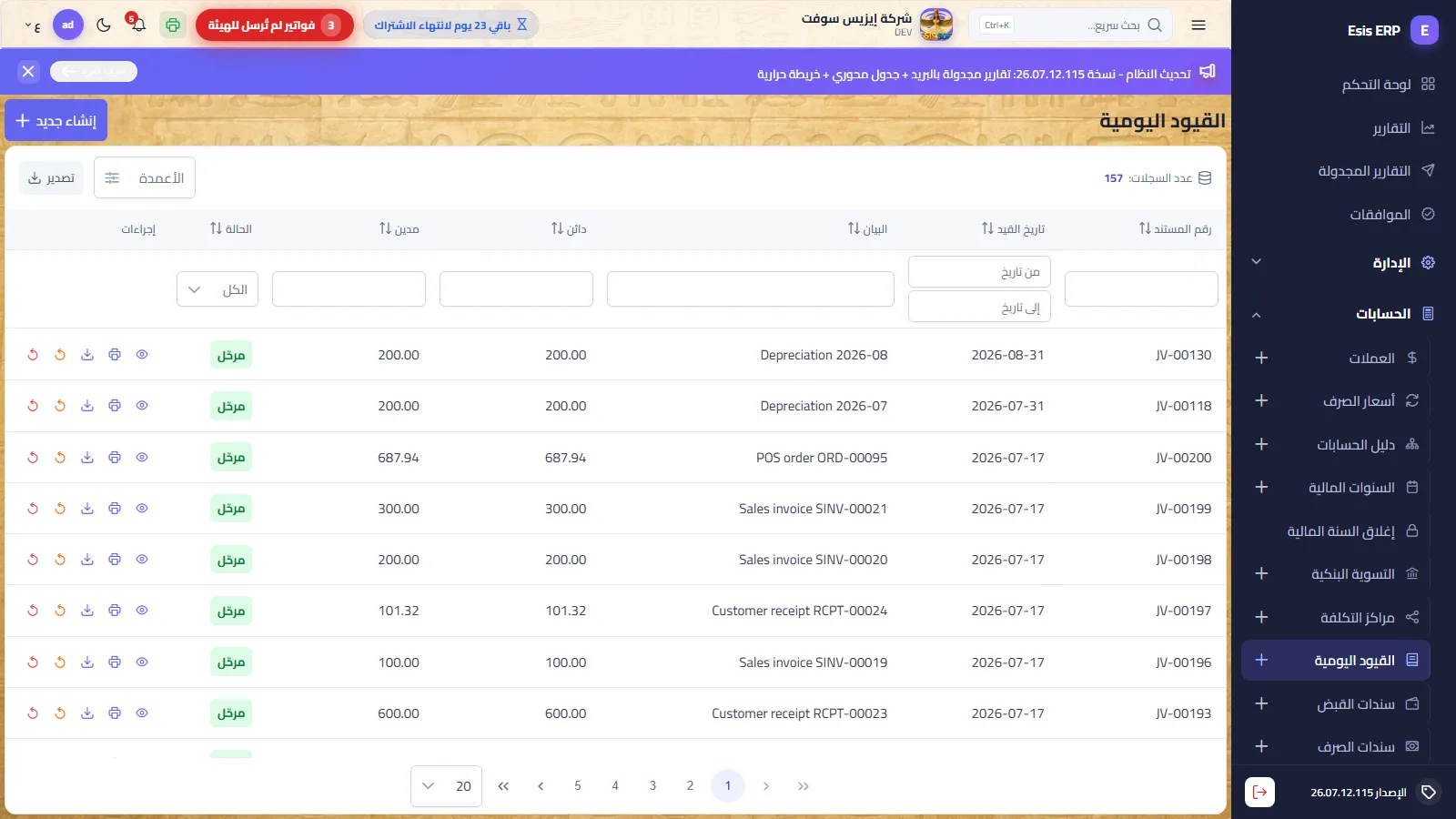Click logout icon at sidebar bottom

pyautogui.click(x=1259, y=792)
